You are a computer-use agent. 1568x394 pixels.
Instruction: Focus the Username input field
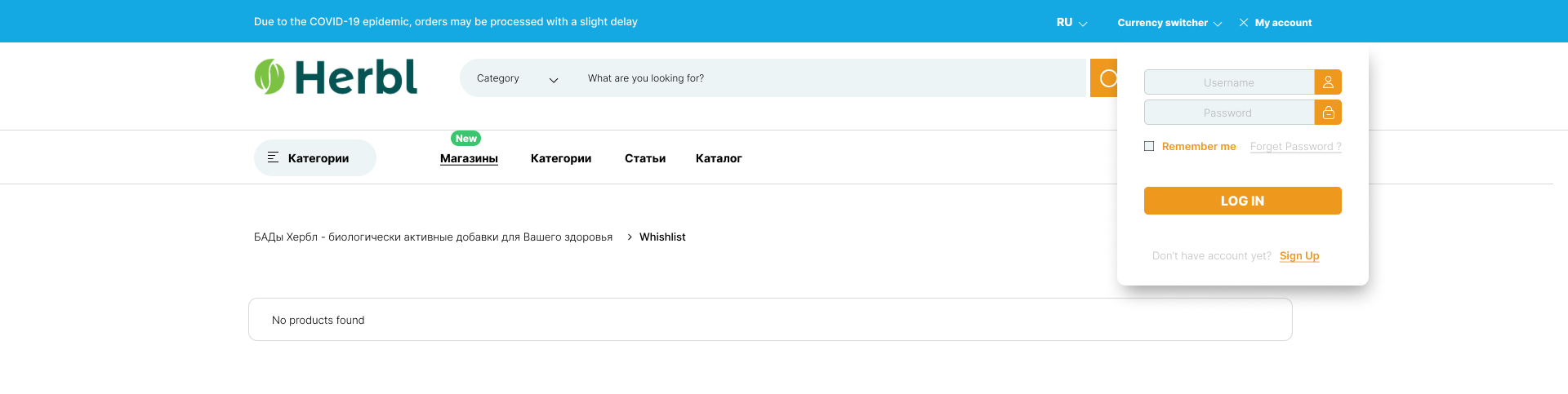pos(1229,82)
